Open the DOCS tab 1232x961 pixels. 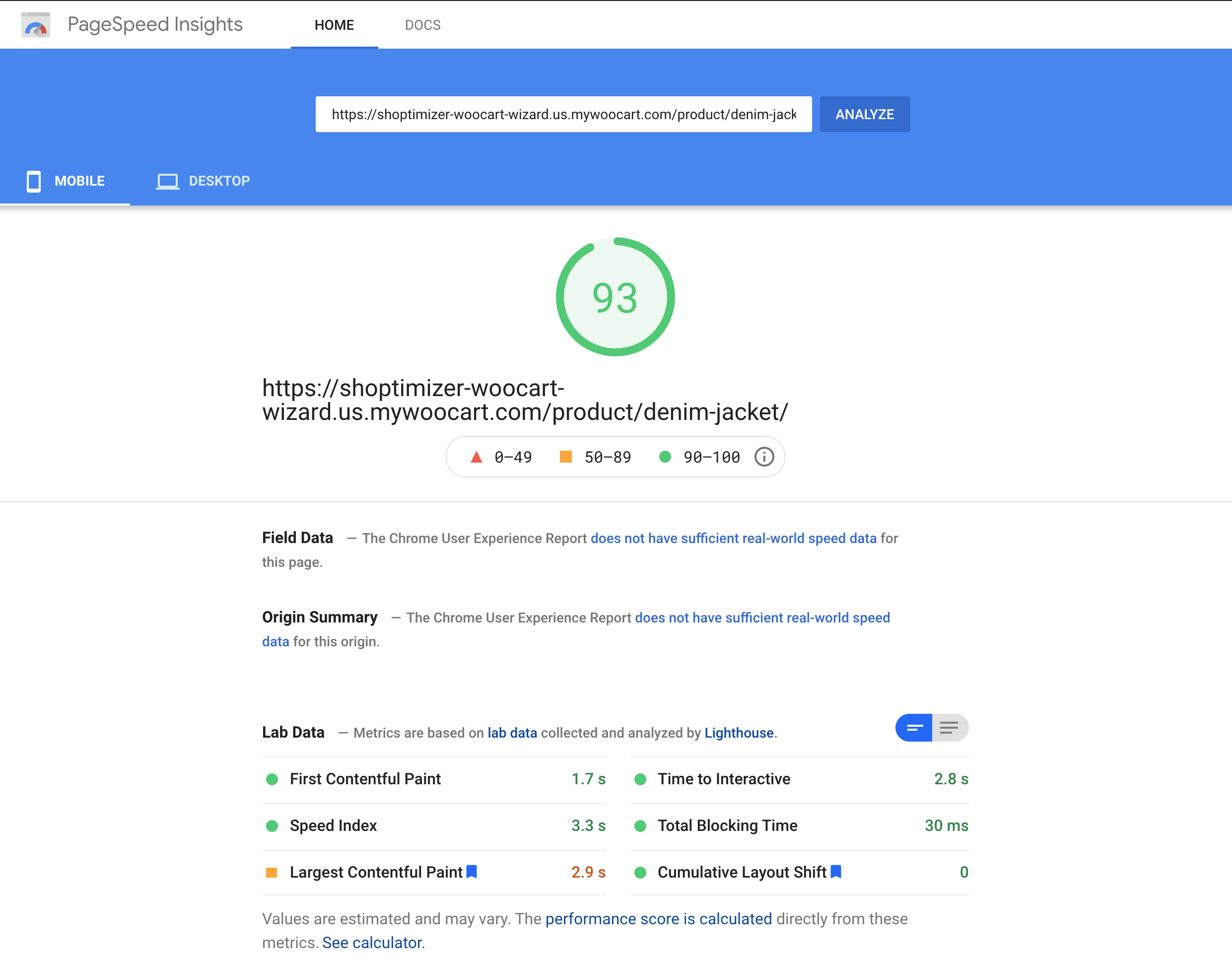422,25
